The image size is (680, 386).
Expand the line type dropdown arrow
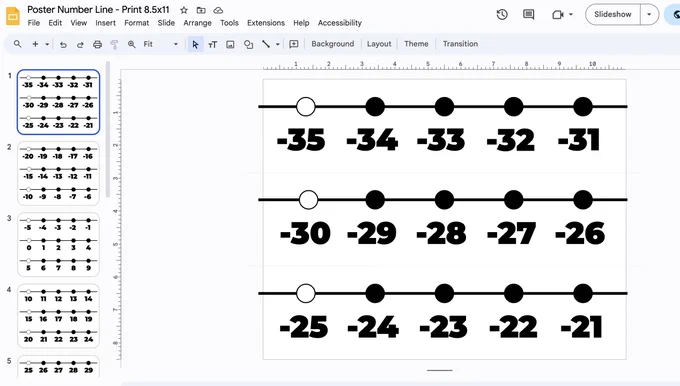(x=278, y=44)
